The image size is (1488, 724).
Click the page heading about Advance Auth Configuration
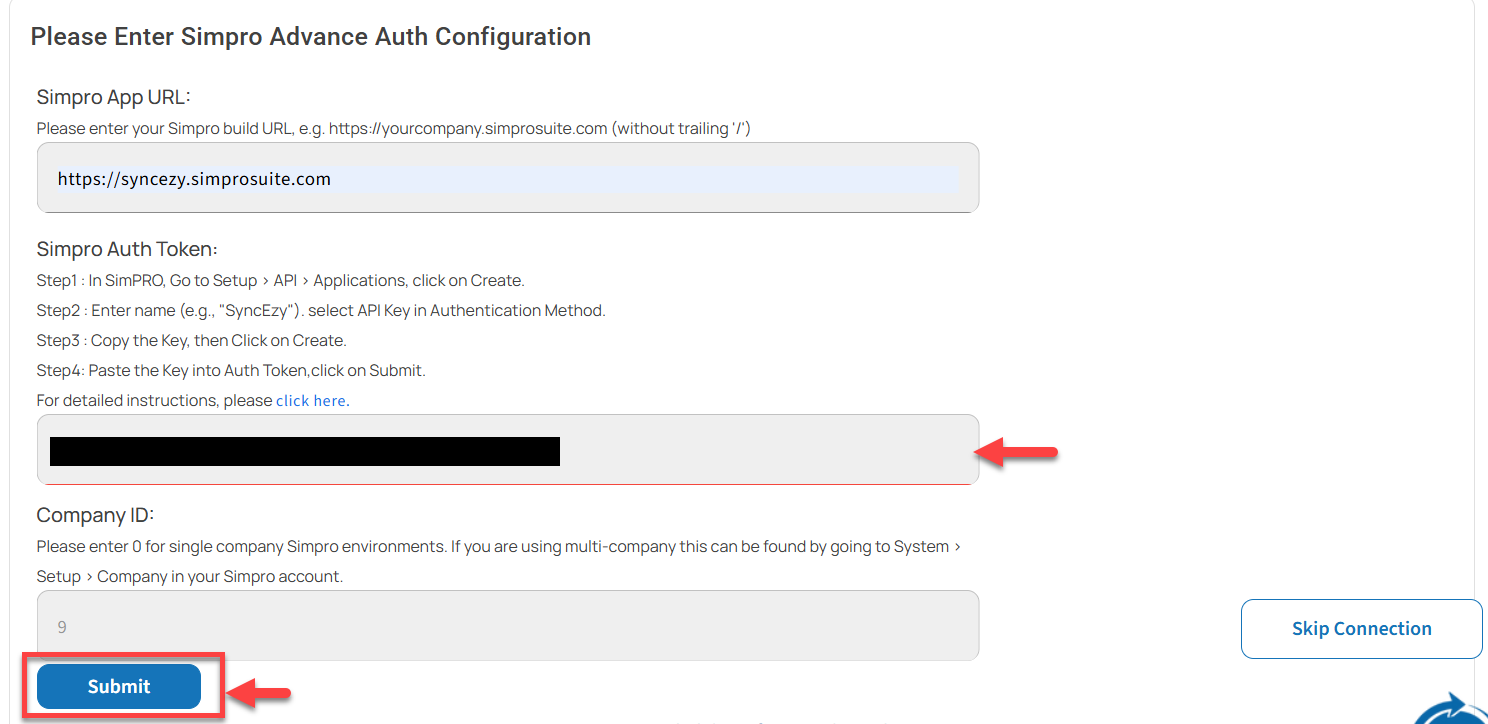point(311,37)
